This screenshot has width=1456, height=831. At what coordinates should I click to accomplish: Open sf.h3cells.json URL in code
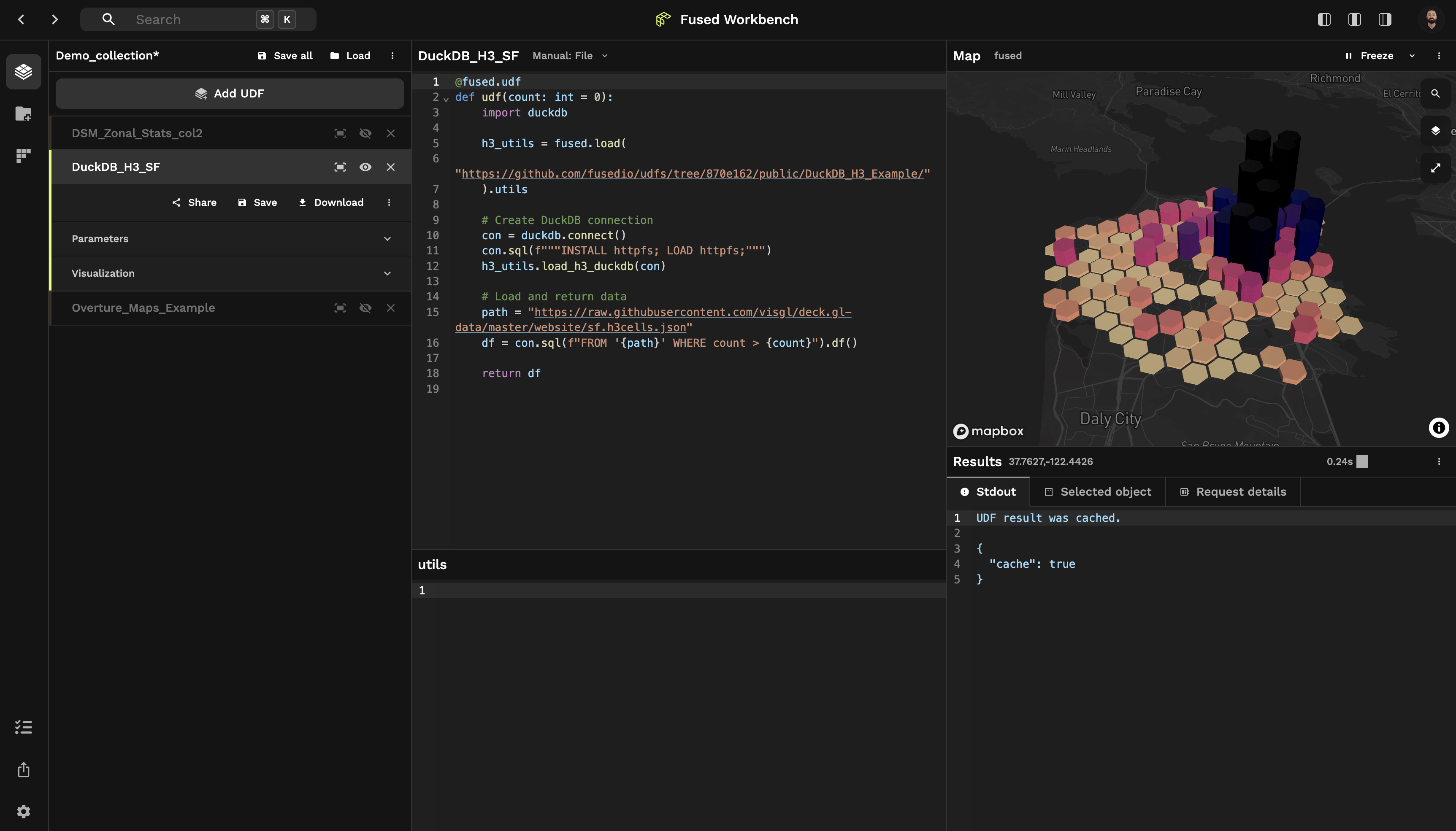pyautogui.click(x=652, y=320)
